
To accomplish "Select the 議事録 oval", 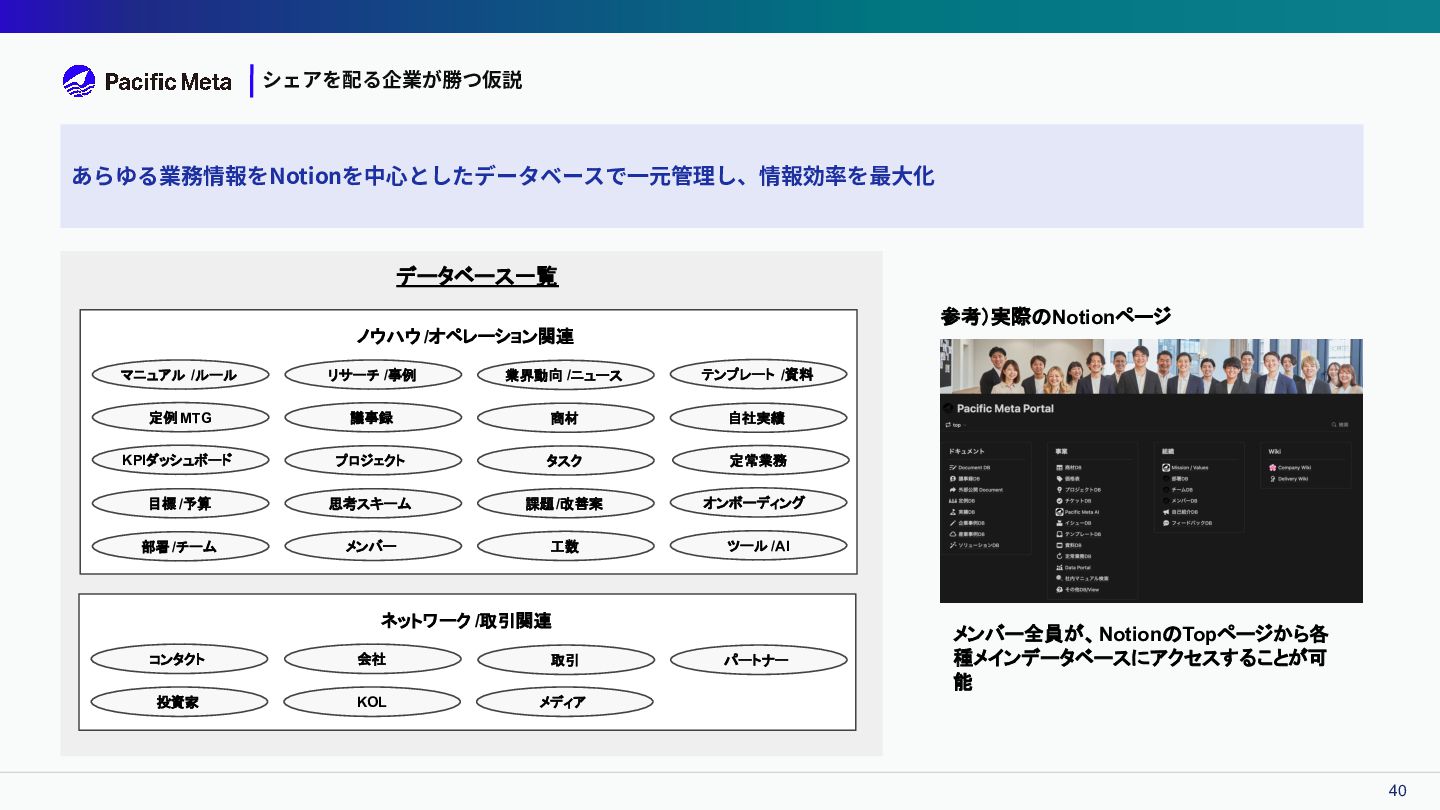I will click(x=373, y=418).
